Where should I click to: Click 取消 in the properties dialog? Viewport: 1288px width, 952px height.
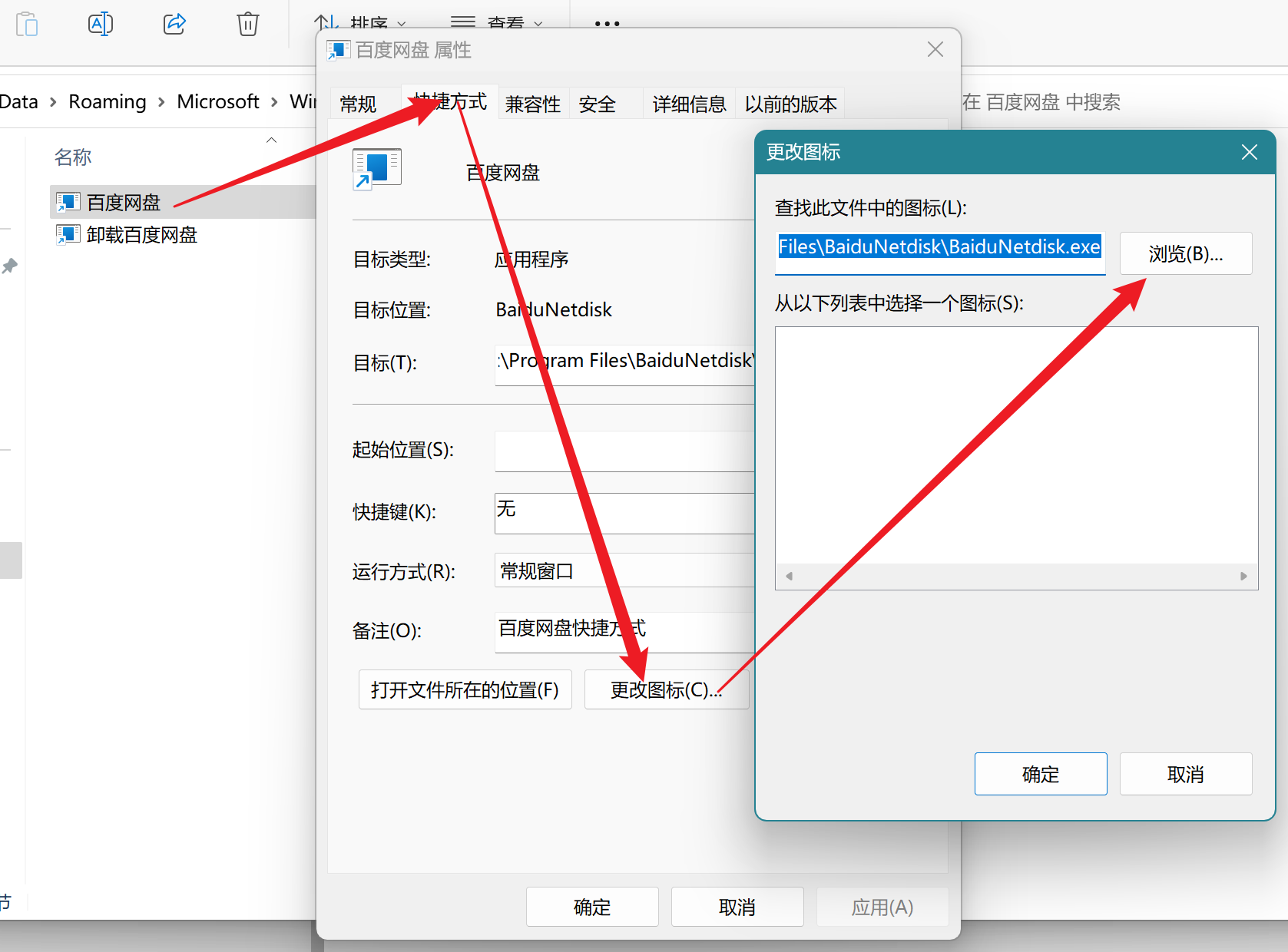(737, 907)
